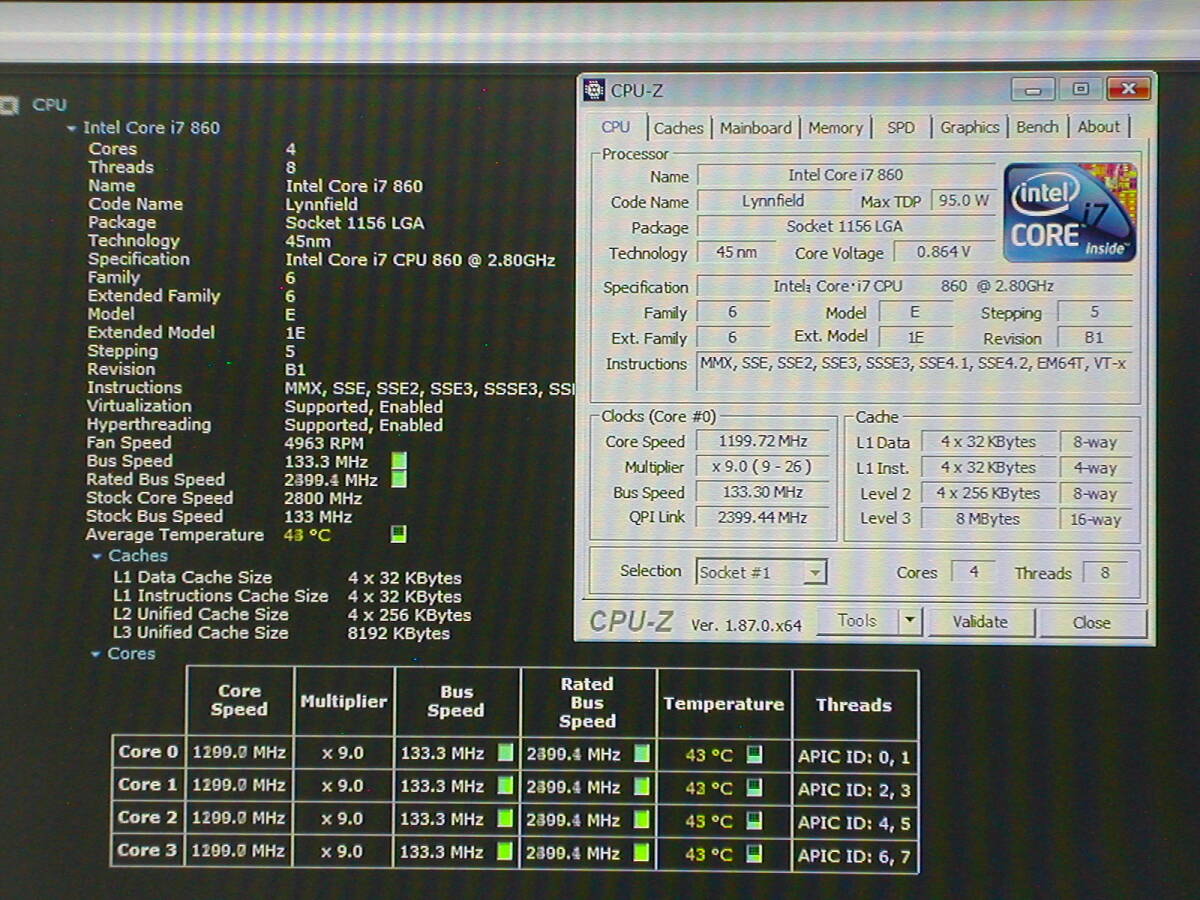Click the CPU-Z Threads count field showing 8
Image resolution: width=1200 pixels, height=900 pixels.
pos(1105,573)
